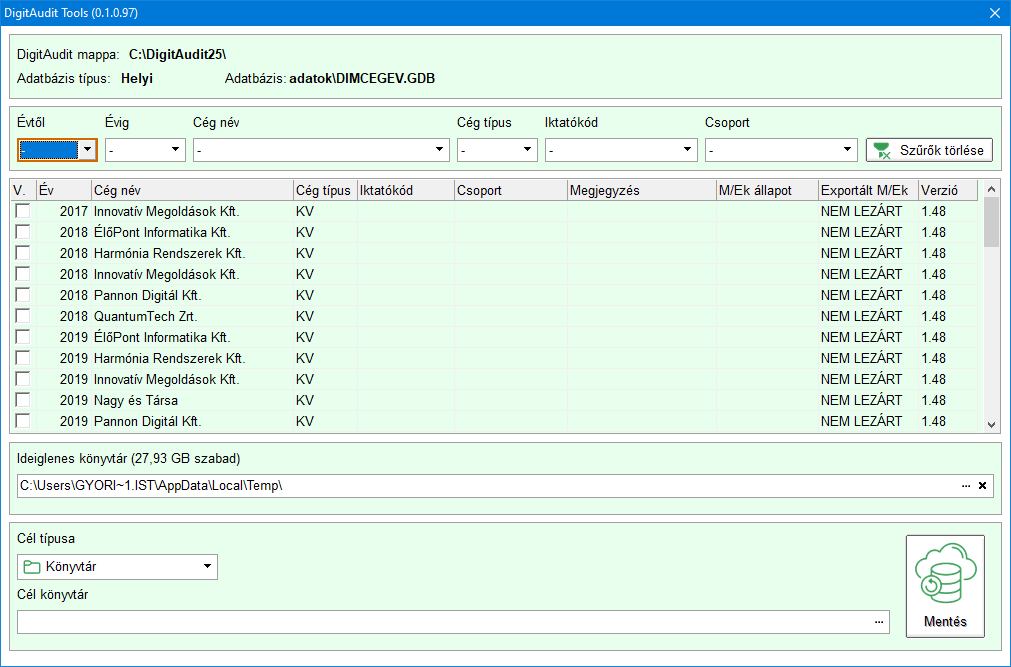The width and height of the screenshot is (1011, 667).
Task: Sort table by the Verzió column header
Action: [x=948, y=190]
